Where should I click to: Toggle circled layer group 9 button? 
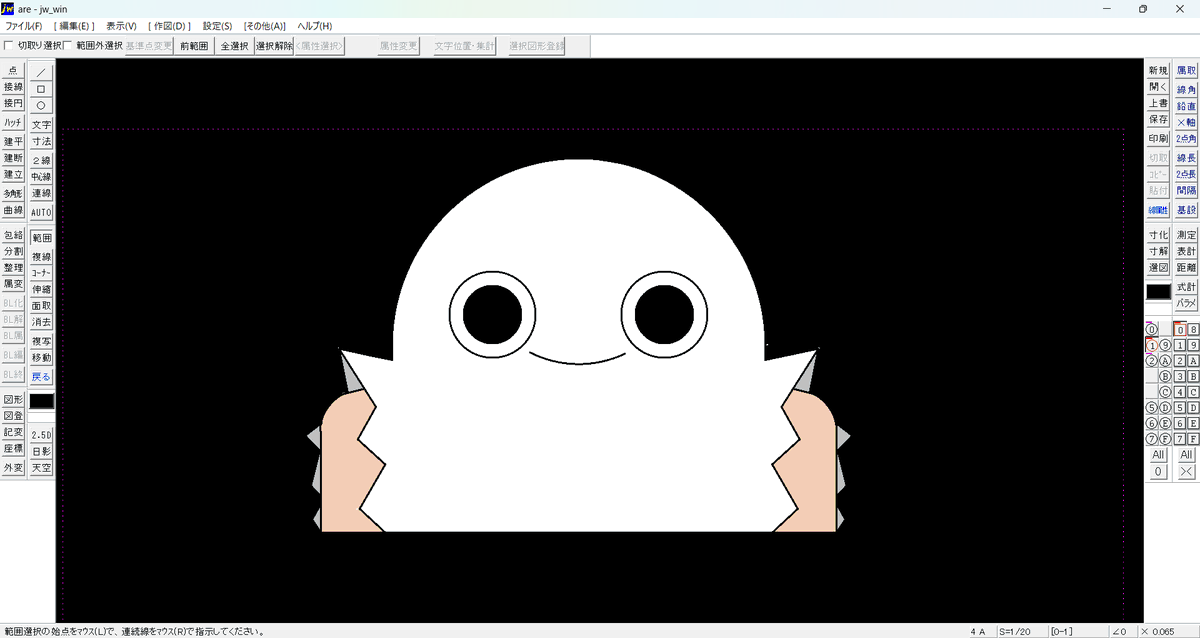tap(1165, 345)
